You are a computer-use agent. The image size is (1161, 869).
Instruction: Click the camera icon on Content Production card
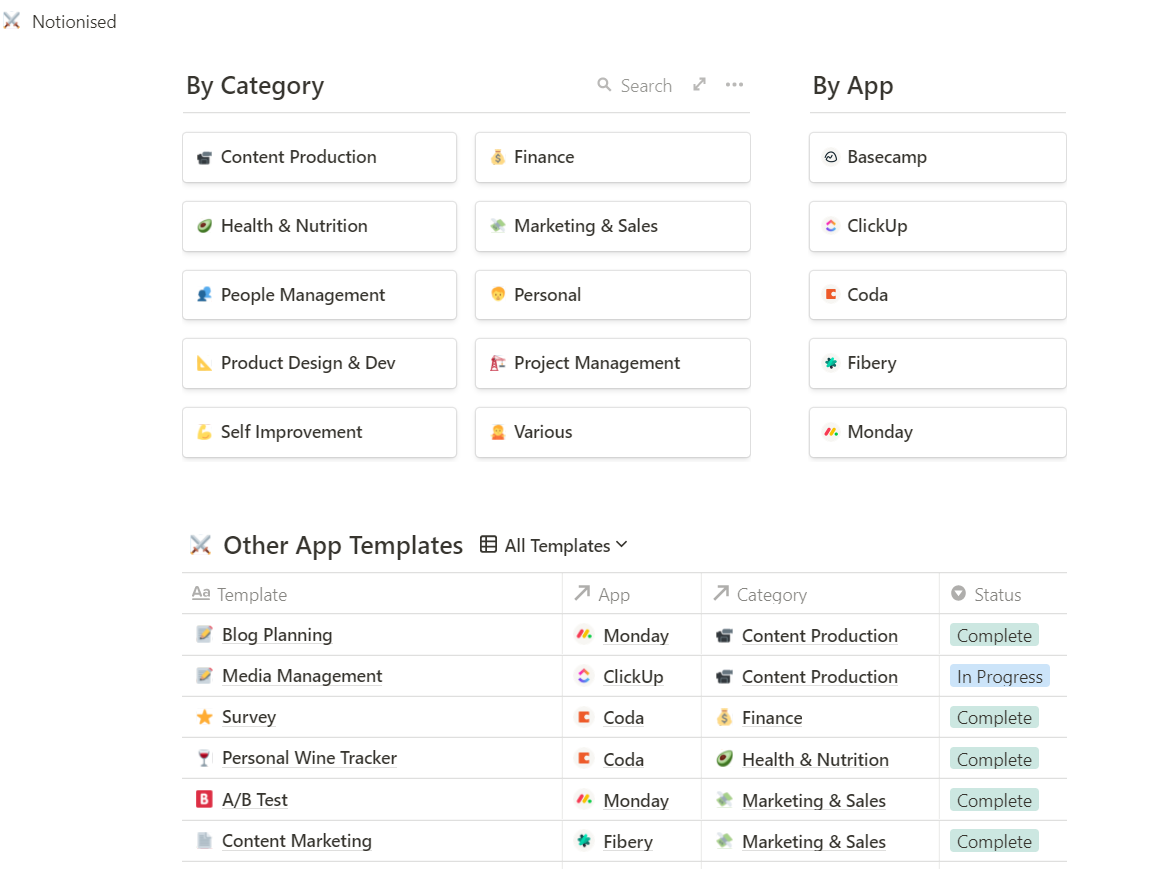tap(204, 157)
